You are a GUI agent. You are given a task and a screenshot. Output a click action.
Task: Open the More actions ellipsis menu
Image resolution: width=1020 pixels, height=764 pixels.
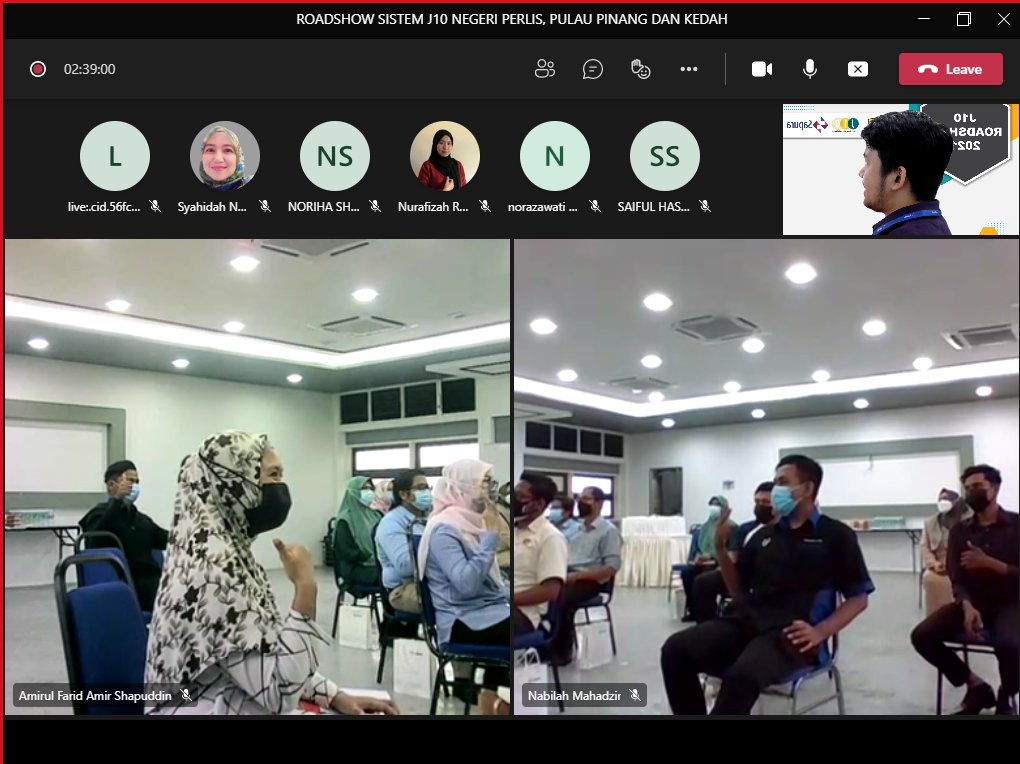tap(688, 68)
